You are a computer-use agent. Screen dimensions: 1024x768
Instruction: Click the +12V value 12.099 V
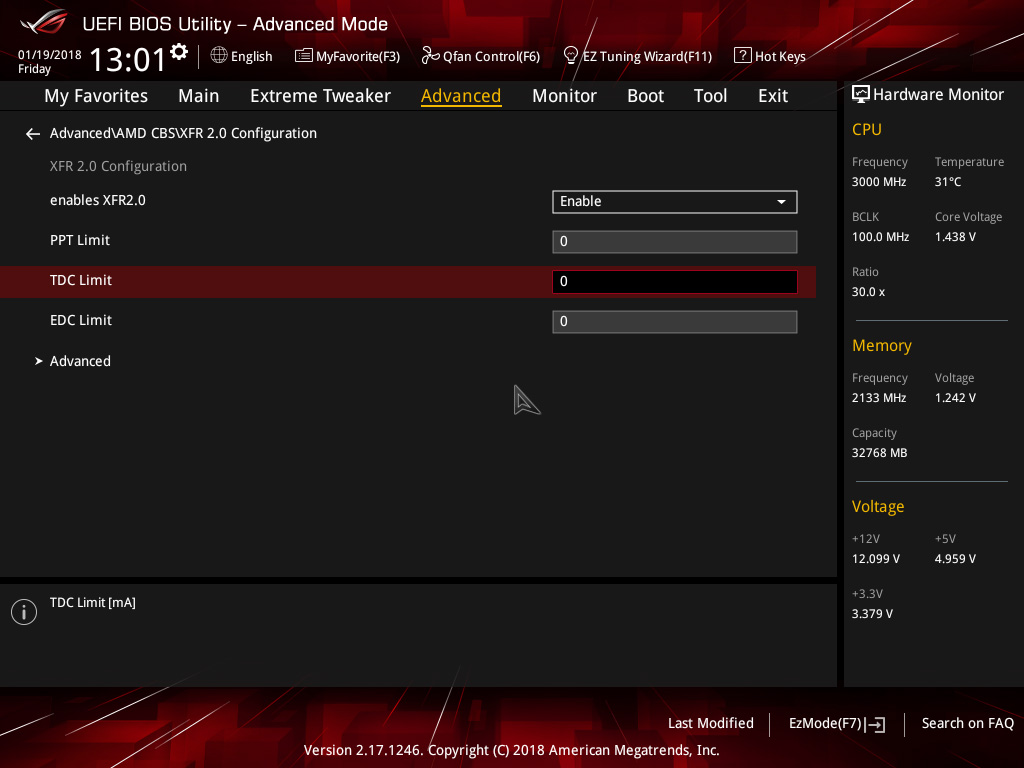[876, 559]
